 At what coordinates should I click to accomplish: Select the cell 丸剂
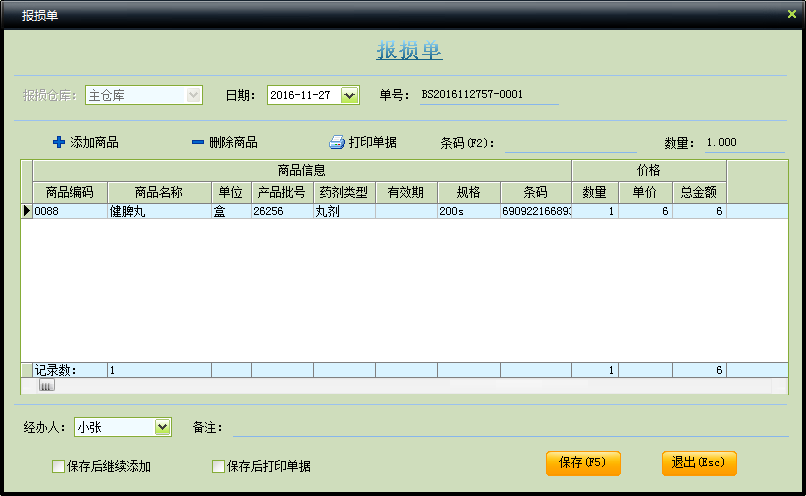click(x=344, y=211)
